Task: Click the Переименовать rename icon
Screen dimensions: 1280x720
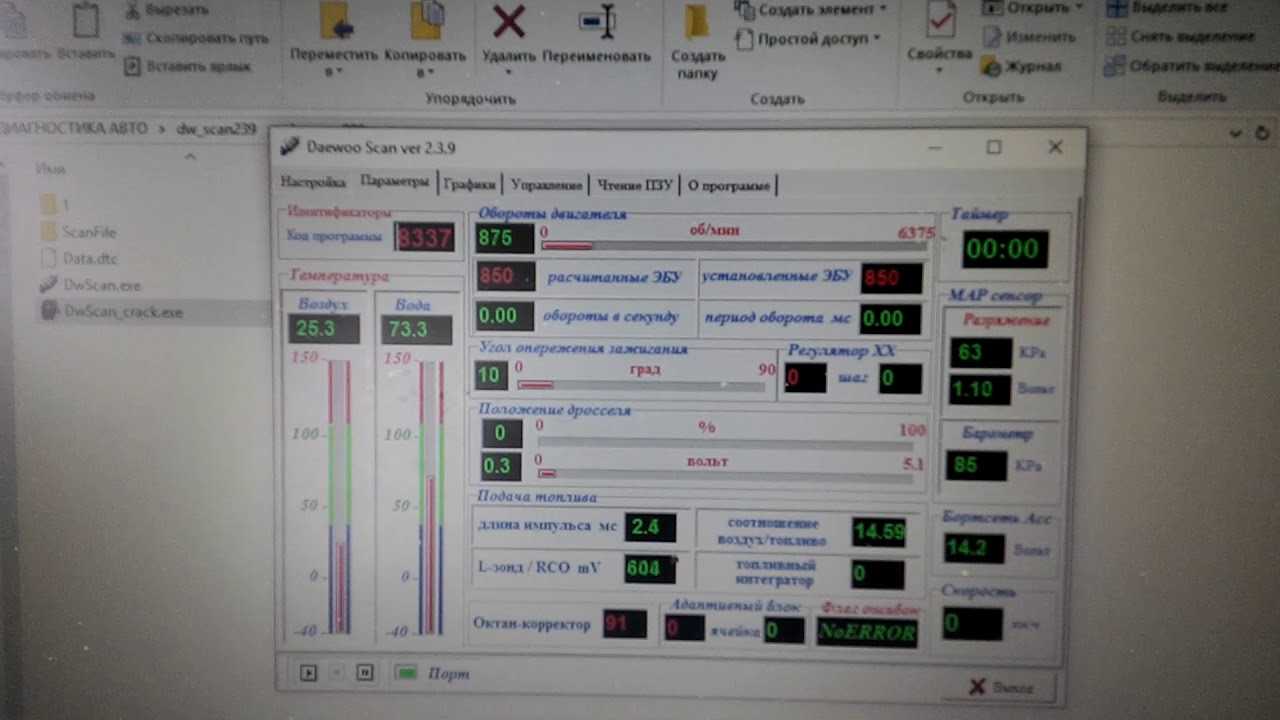Action: [x=597, y=21]
